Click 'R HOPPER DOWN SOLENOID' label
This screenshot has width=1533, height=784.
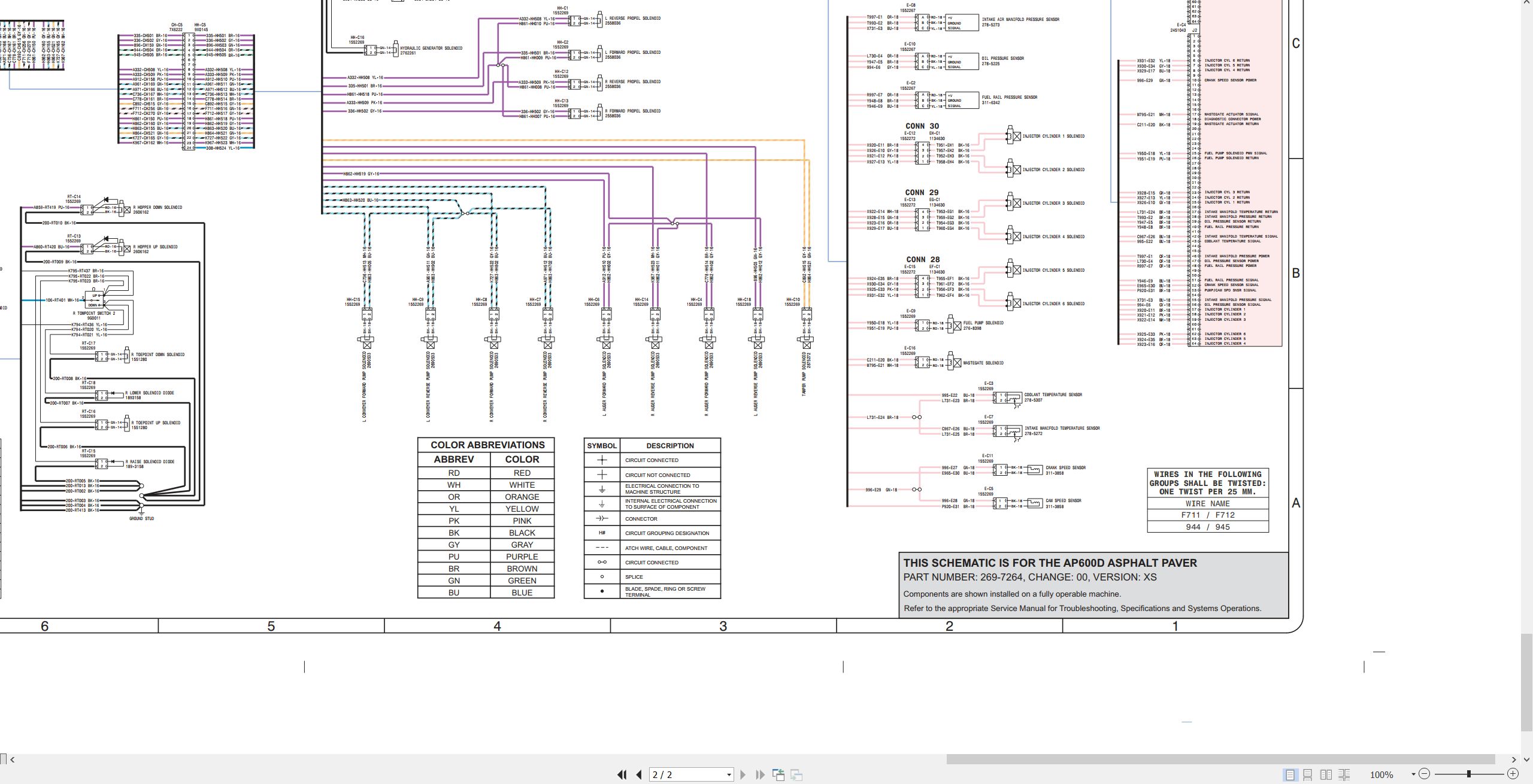[157, 208]
